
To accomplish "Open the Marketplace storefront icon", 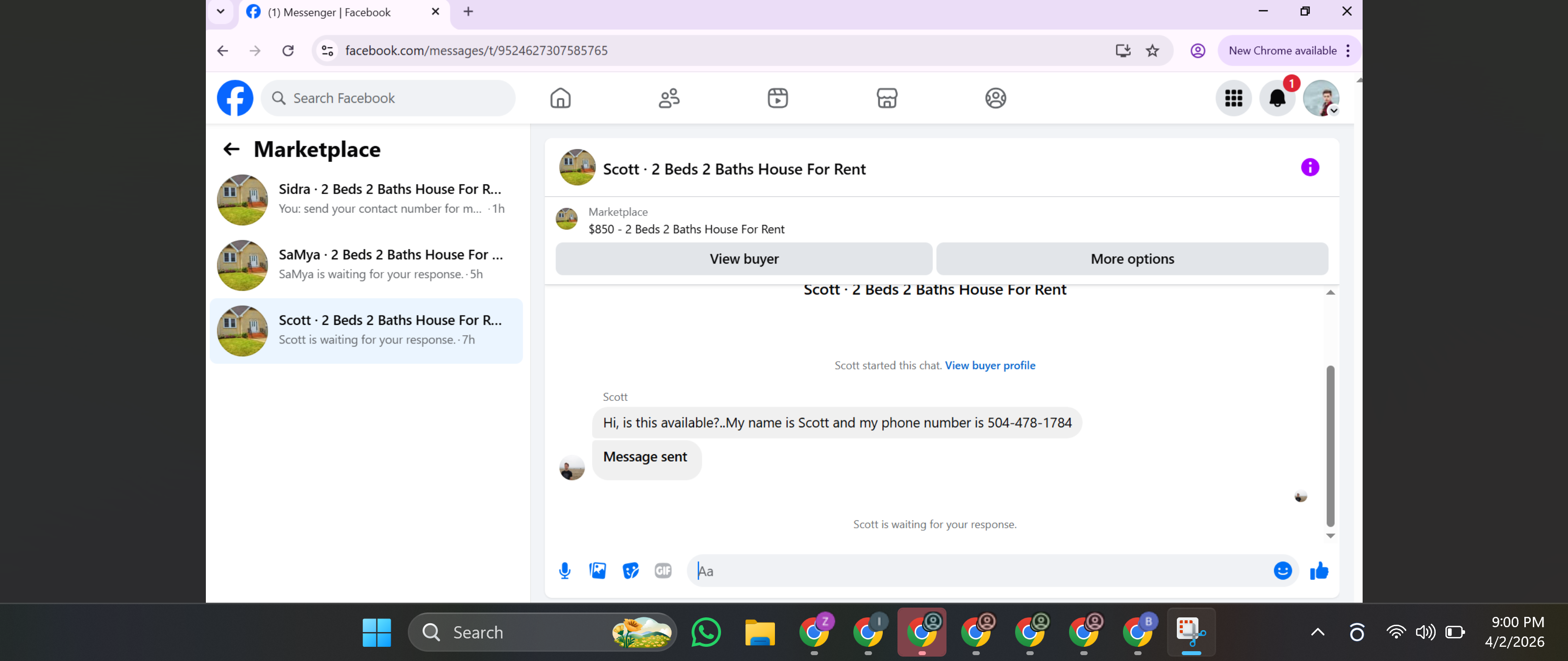I will point(886,98).
